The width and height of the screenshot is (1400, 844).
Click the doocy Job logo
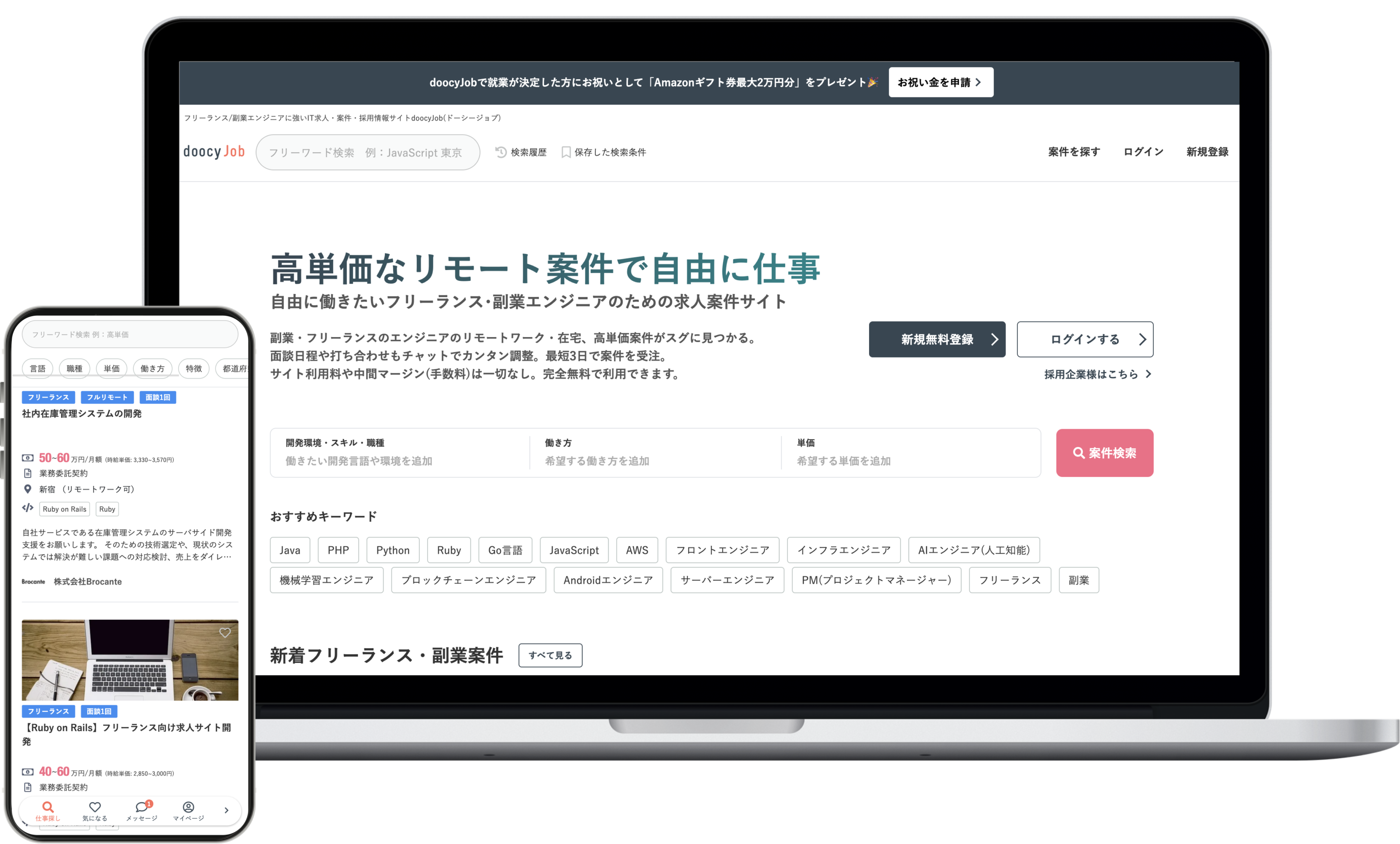pyautogui.click(x=214, y=152)
